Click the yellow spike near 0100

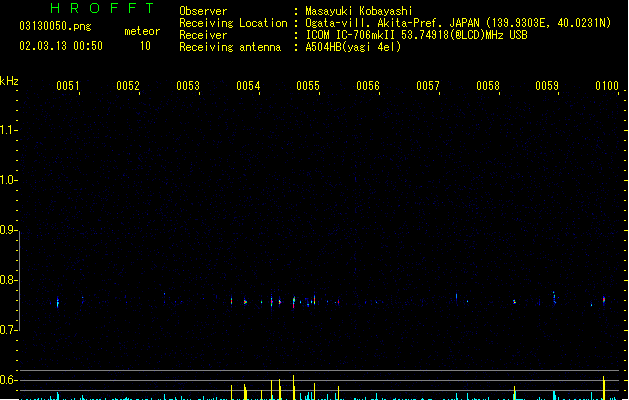click(x=604, y=388)
